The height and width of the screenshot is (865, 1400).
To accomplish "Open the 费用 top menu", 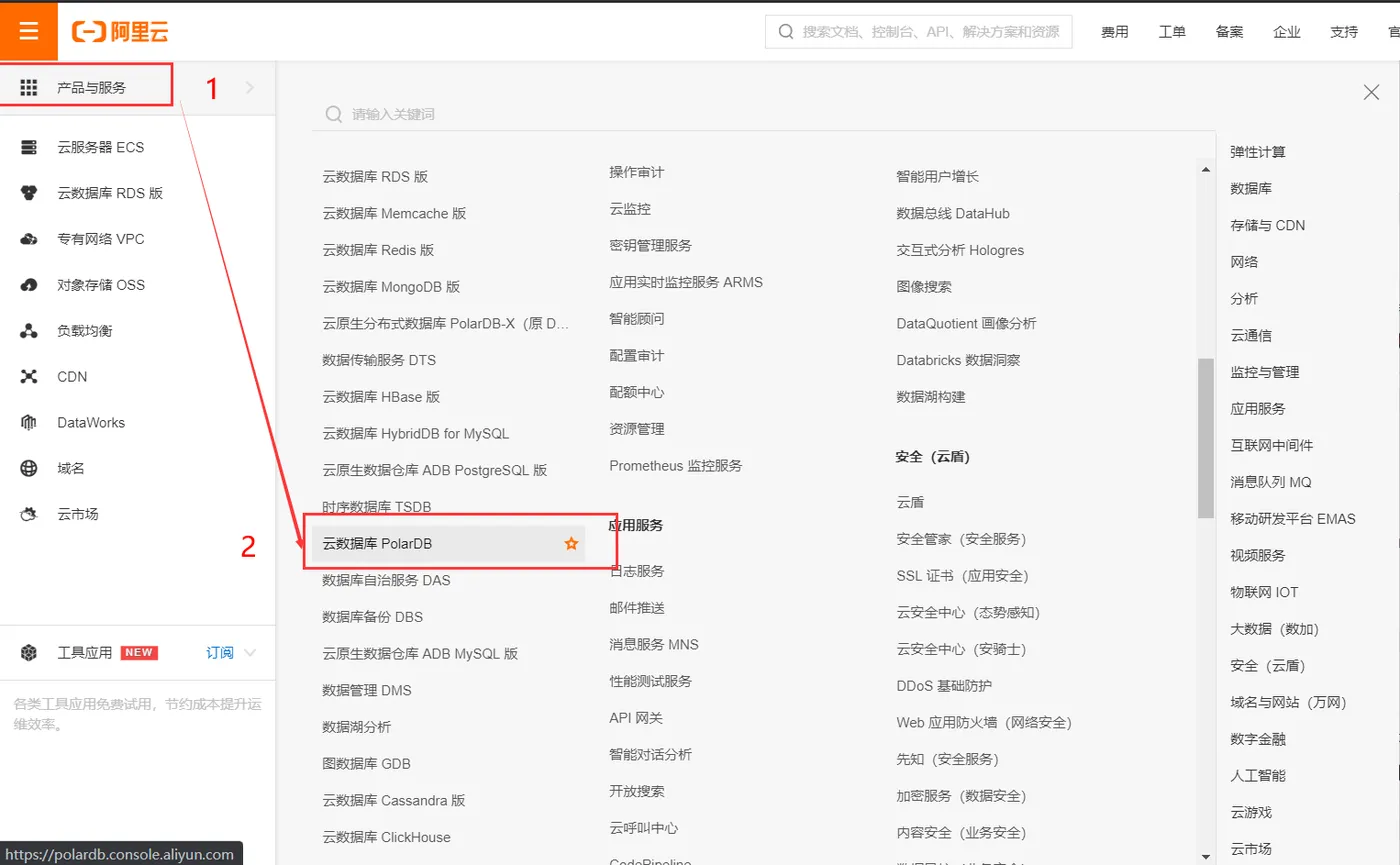I will click(x=1115, y=32).
